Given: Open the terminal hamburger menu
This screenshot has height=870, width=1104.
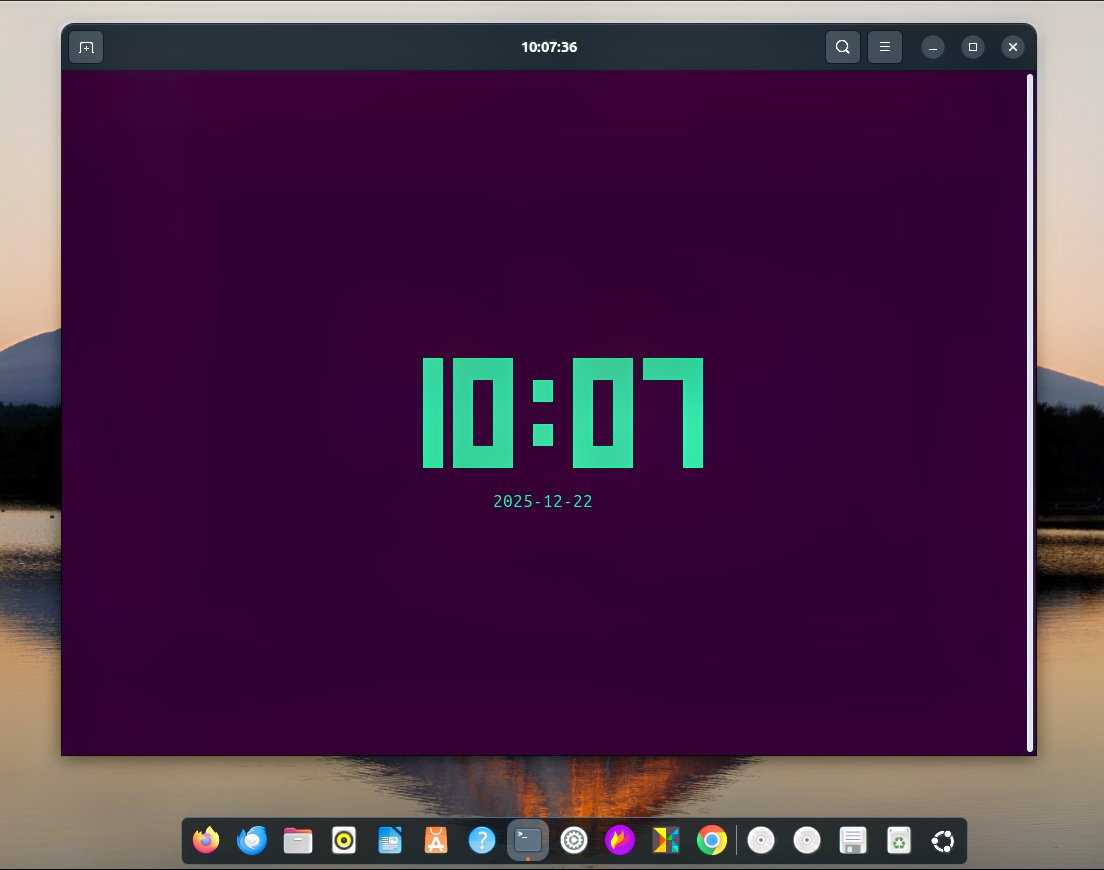Looking at the screenshot, I should click(x=884, y=47).
